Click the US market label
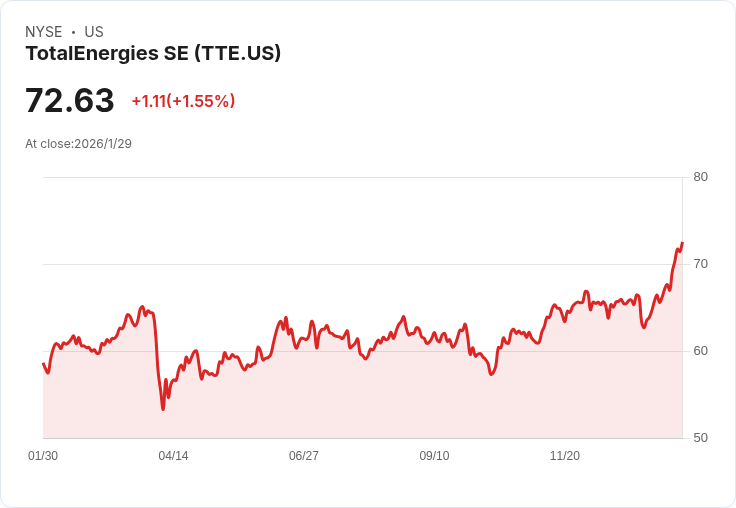 pos(94,32)
